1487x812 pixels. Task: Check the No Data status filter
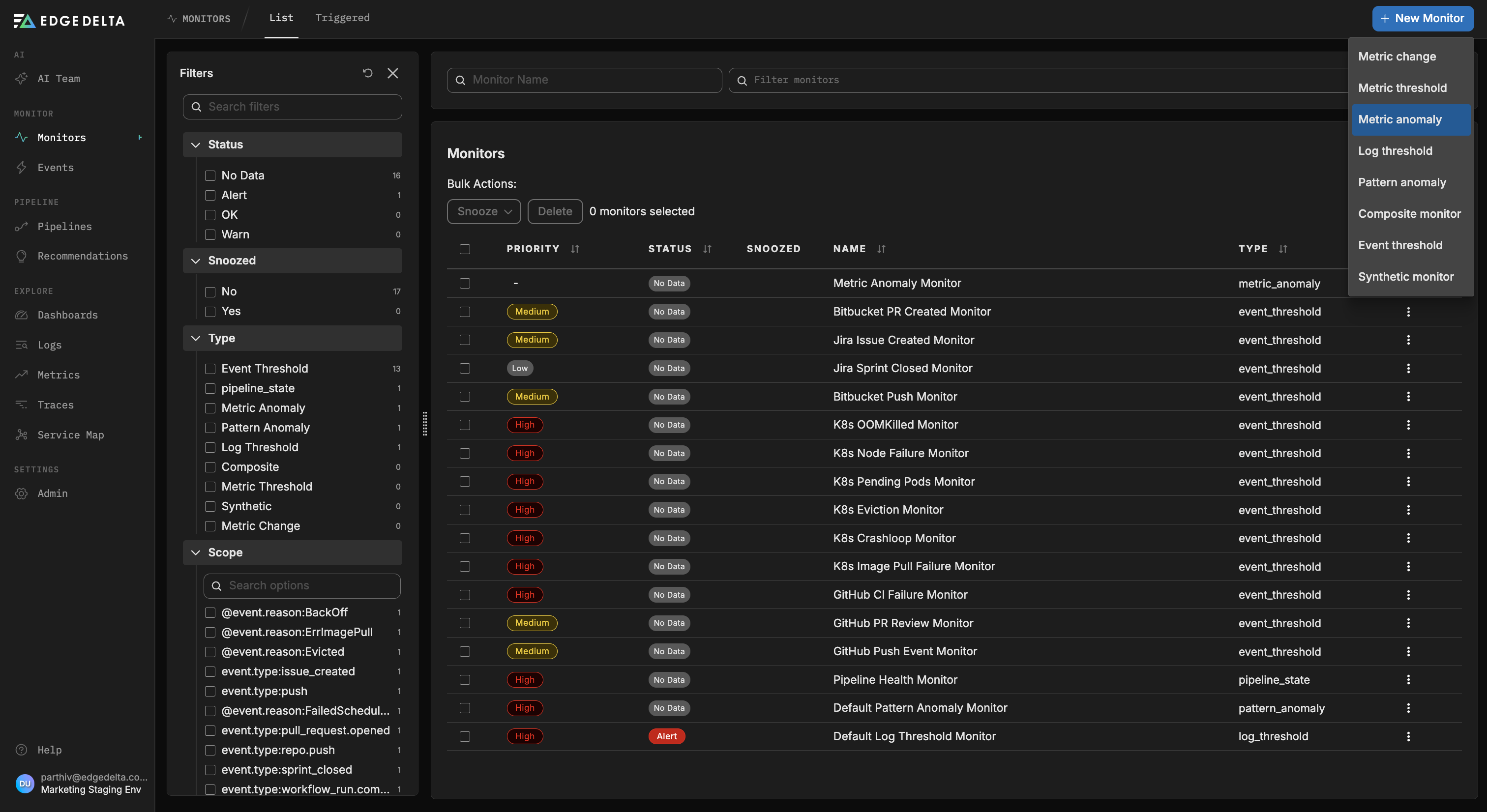[210, 175]
